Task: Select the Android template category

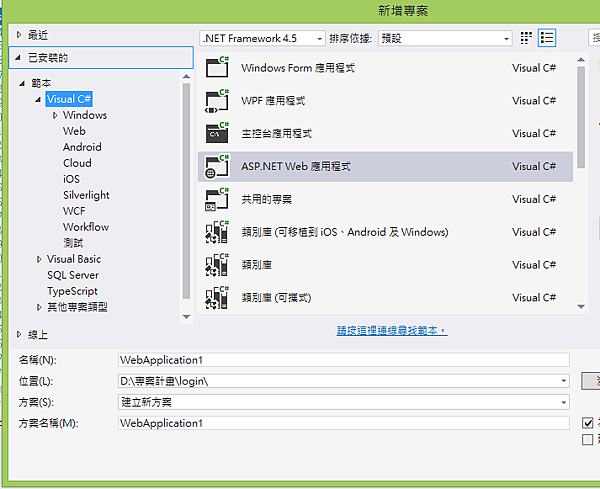Action: (x=82, y=147)
